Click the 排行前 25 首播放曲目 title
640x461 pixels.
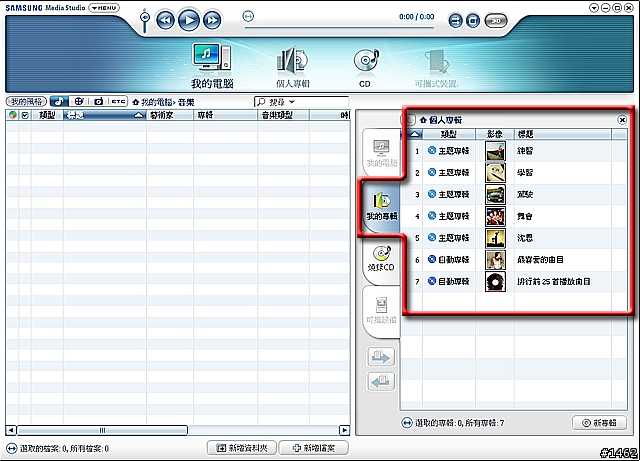(x=553, y=281)
